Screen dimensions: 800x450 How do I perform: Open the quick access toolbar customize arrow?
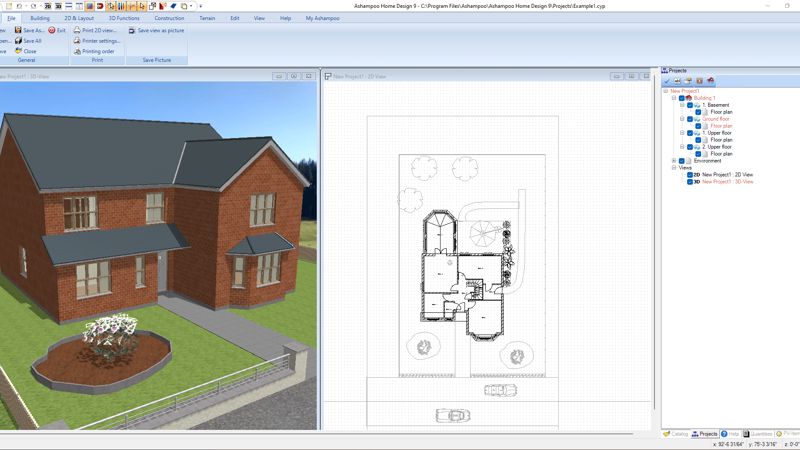point(201,6)
